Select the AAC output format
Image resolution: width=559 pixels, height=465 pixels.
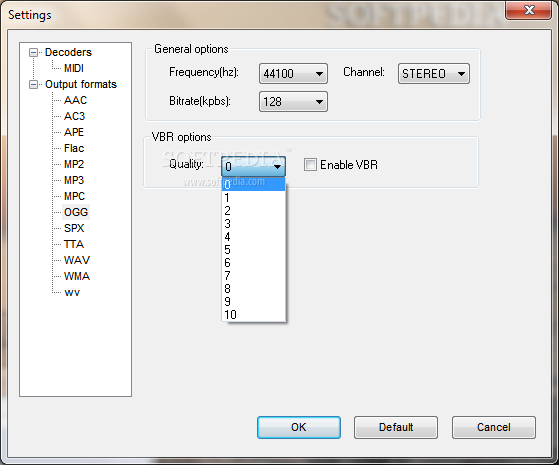[x=75, y=100]
